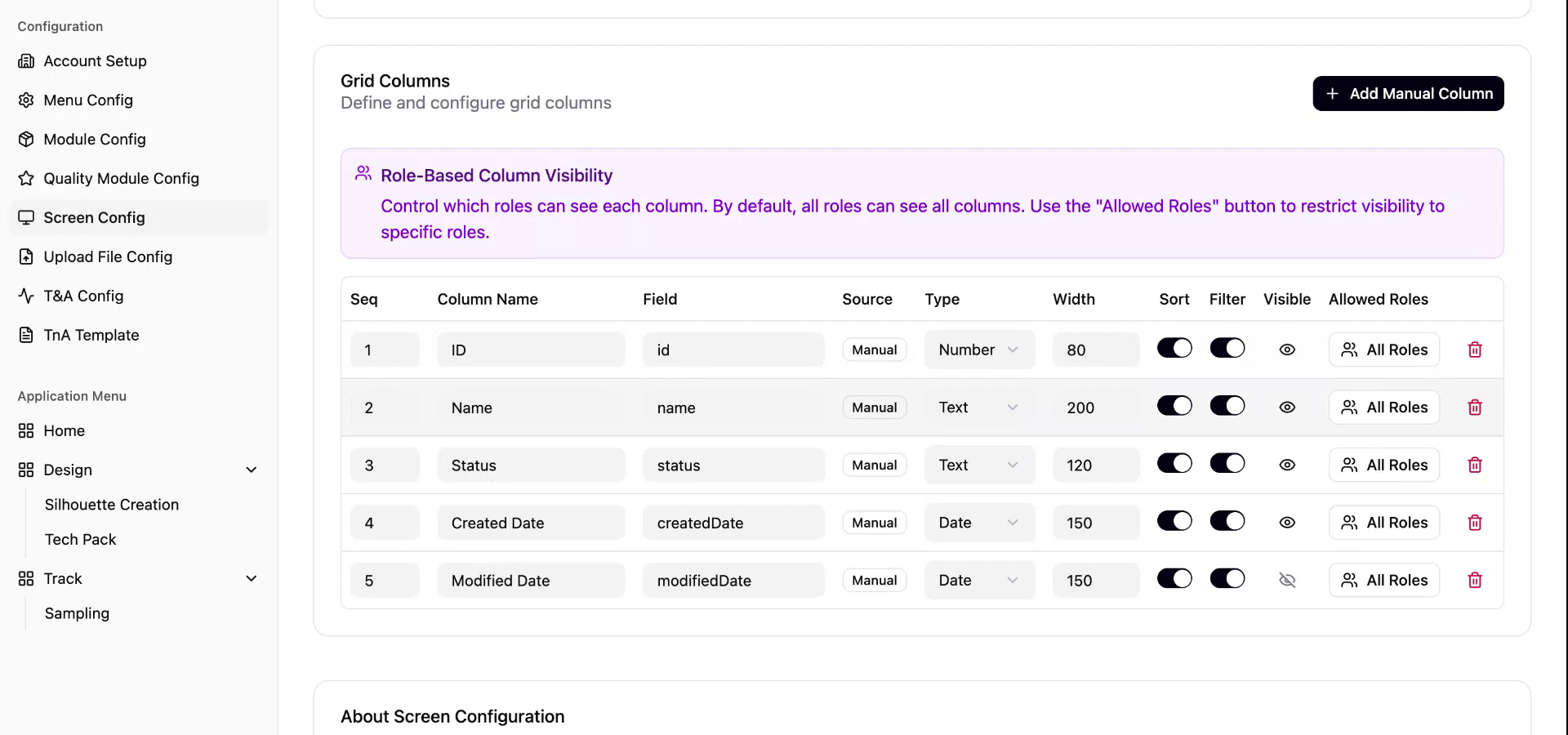Turn off filter for Created Date column

[x=1227, y=521]
